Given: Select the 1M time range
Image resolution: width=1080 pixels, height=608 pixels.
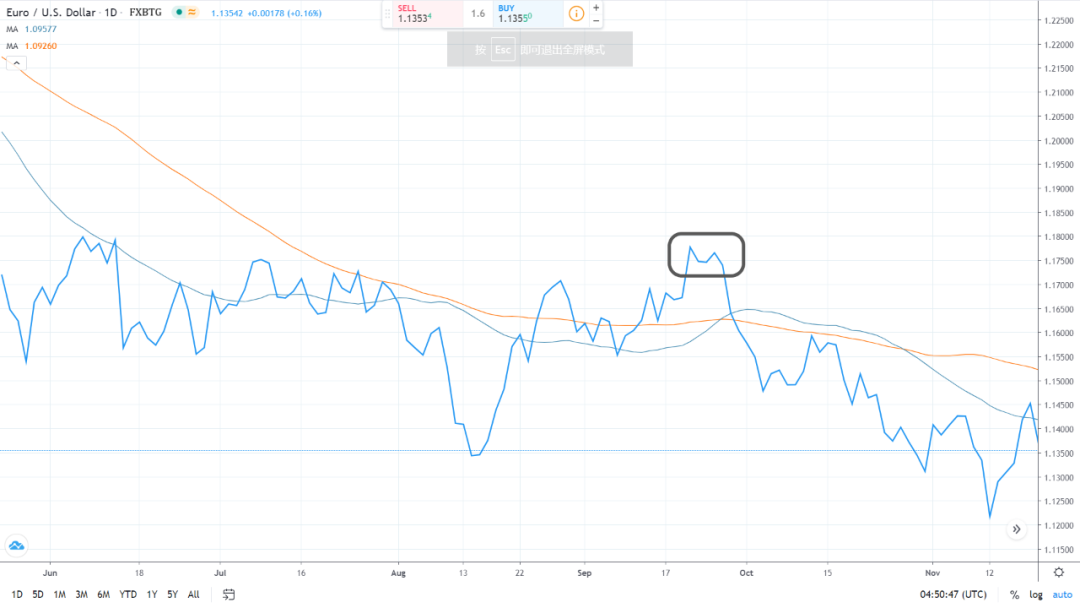Looking at the screenshot, I should [60, 594].
